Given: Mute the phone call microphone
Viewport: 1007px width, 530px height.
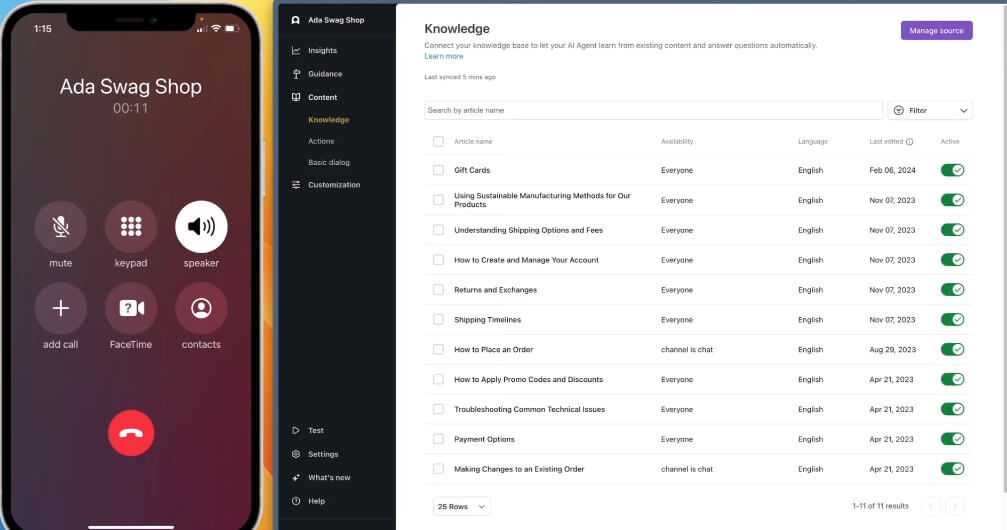Looking at the screenshot, I should [x=61, y=227].
